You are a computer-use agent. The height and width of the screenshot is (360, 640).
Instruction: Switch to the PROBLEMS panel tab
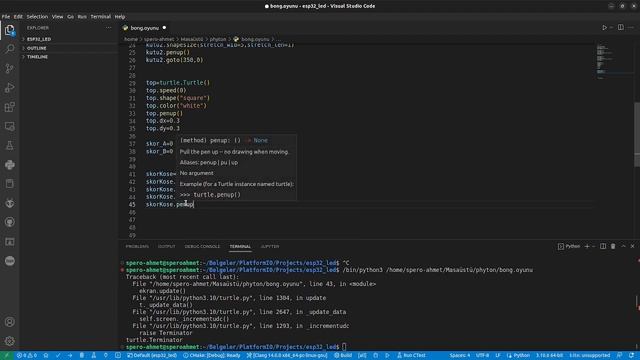point(137,247)
